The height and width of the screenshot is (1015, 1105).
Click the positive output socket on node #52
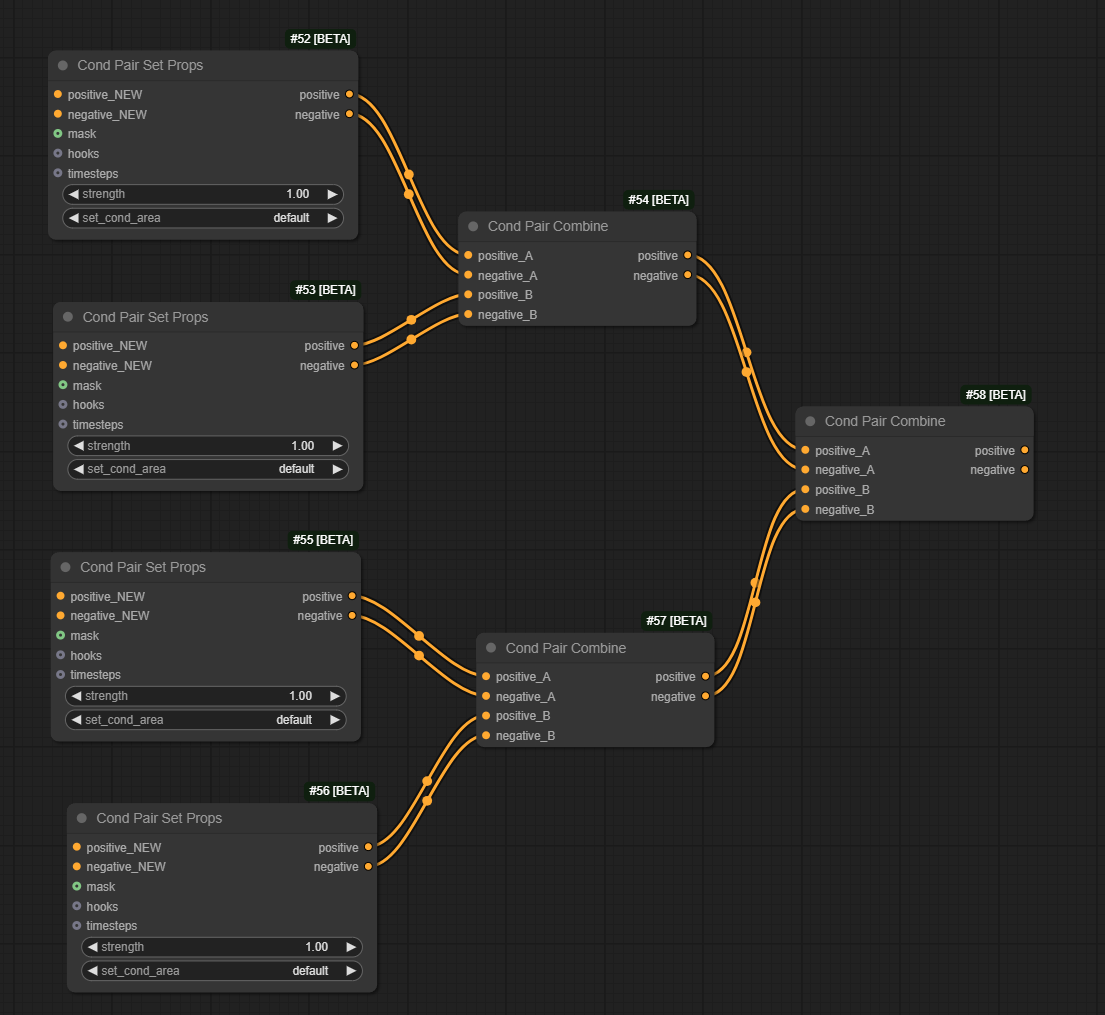tap(349, 94)
